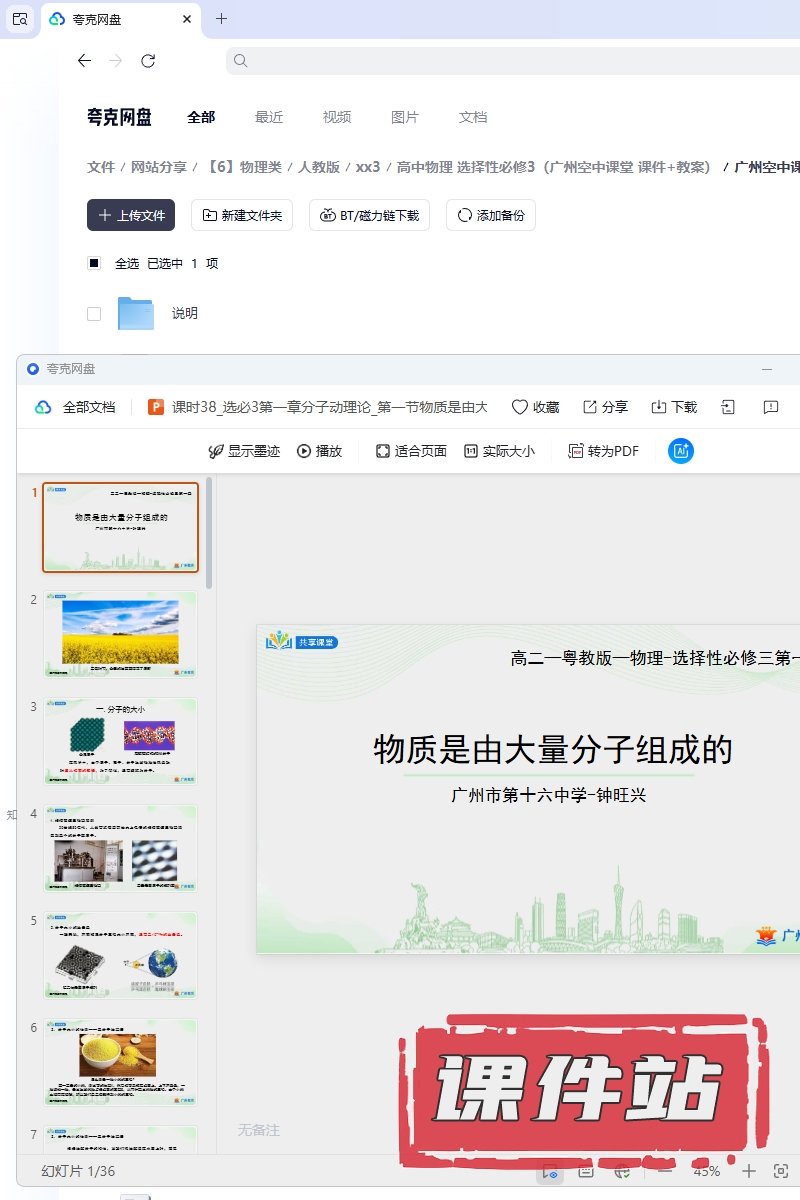Viewport: 800px width, 1200px height.
Task: Tick the checkbox beside 说明 folder
Action: click(94, 314)
